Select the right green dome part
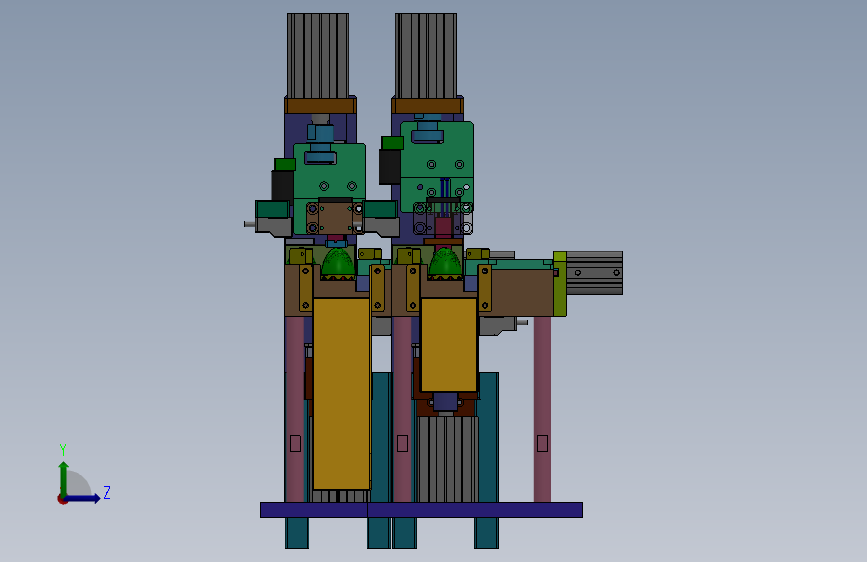The height and width of the screenshot is (562, 867). [x=445, y=262]
